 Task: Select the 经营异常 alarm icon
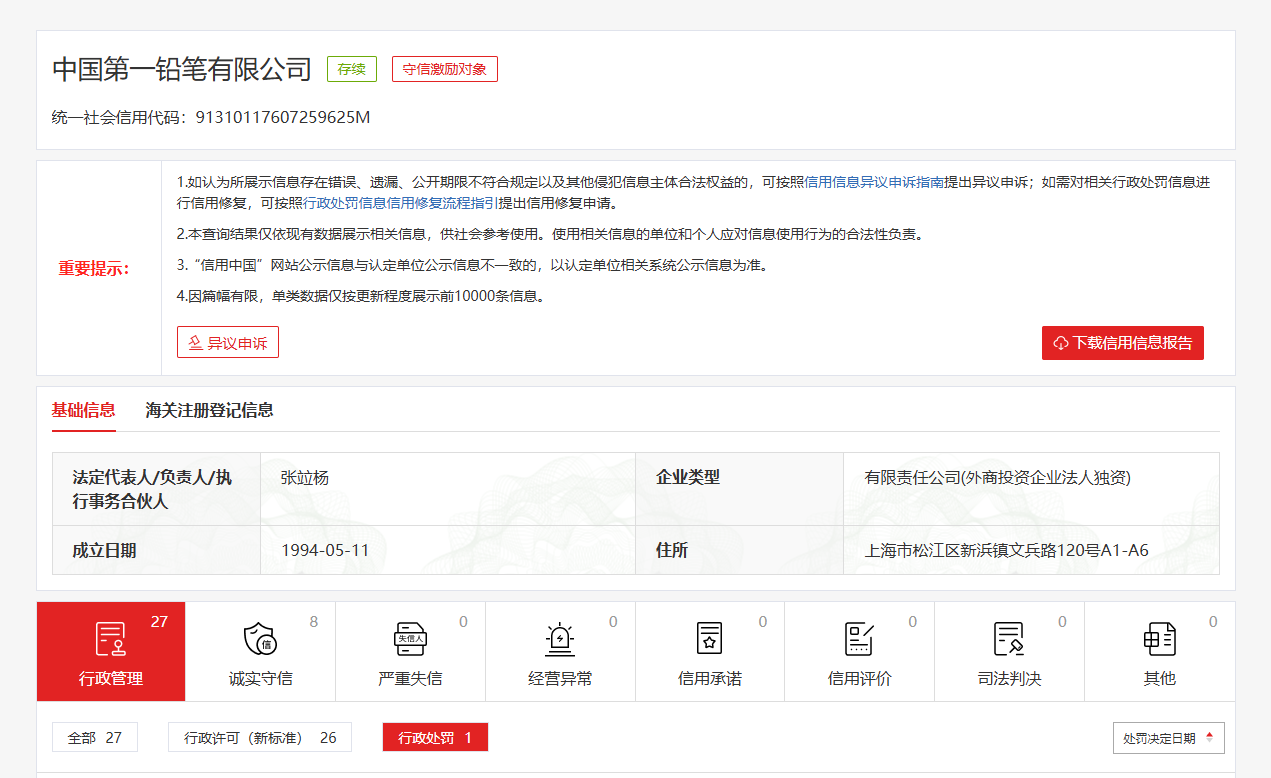(x=560, y=638)
